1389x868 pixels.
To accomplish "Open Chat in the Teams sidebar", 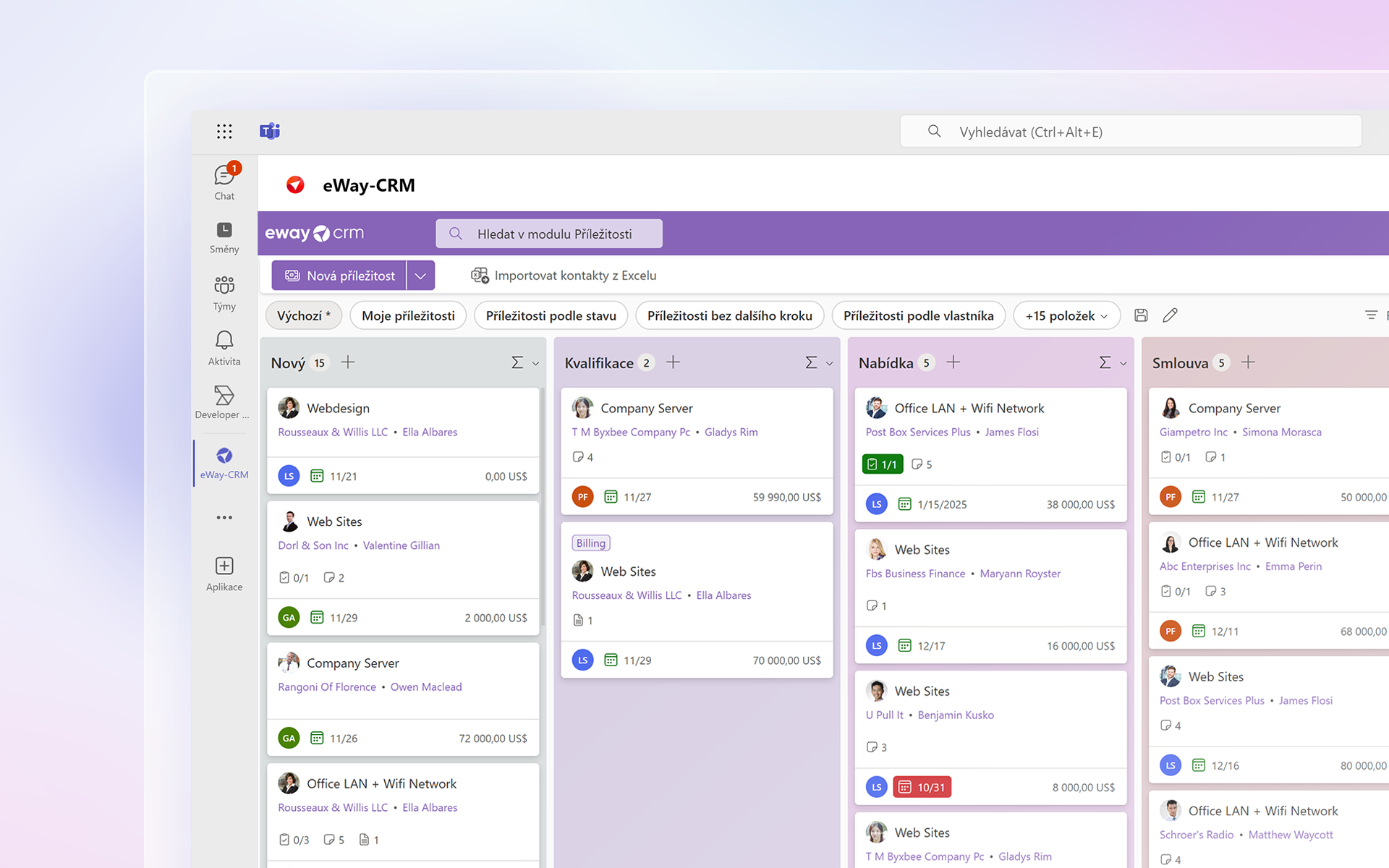I will tap(224, 182).
